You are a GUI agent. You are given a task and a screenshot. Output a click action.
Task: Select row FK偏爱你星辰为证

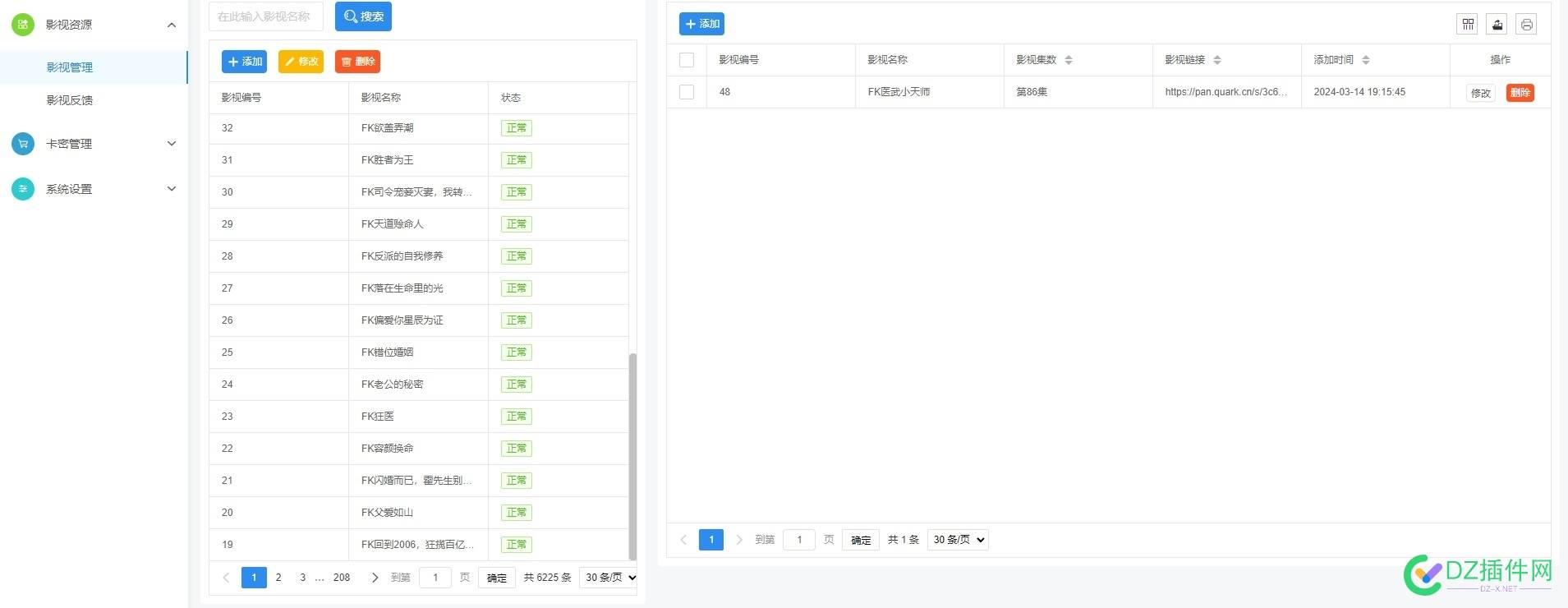tap(419, 320)
